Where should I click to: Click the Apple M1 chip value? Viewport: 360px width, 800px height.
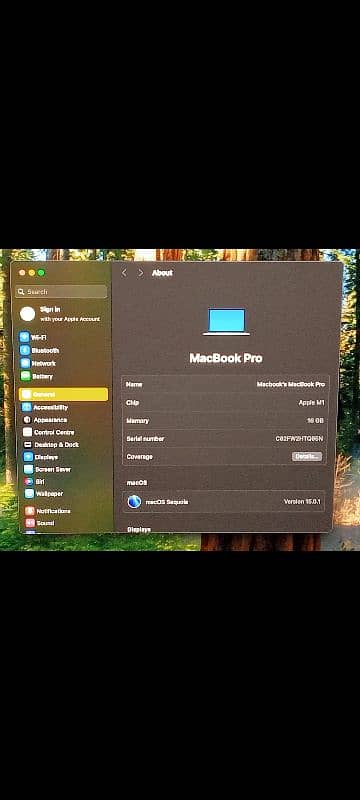[312, 403]
